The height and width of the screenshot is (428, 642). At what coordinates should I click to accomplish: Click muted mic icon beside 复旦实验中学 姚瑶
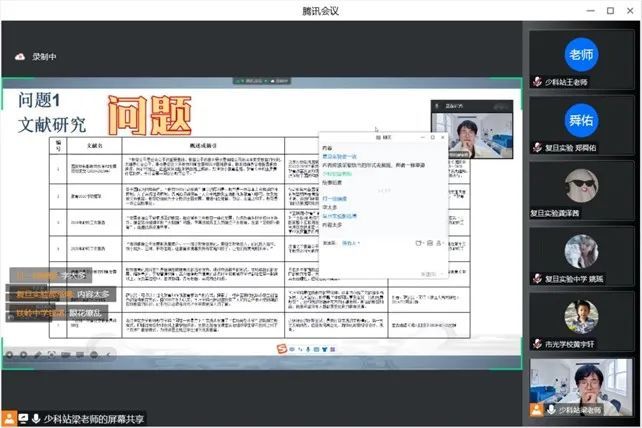tap(538, 279)
